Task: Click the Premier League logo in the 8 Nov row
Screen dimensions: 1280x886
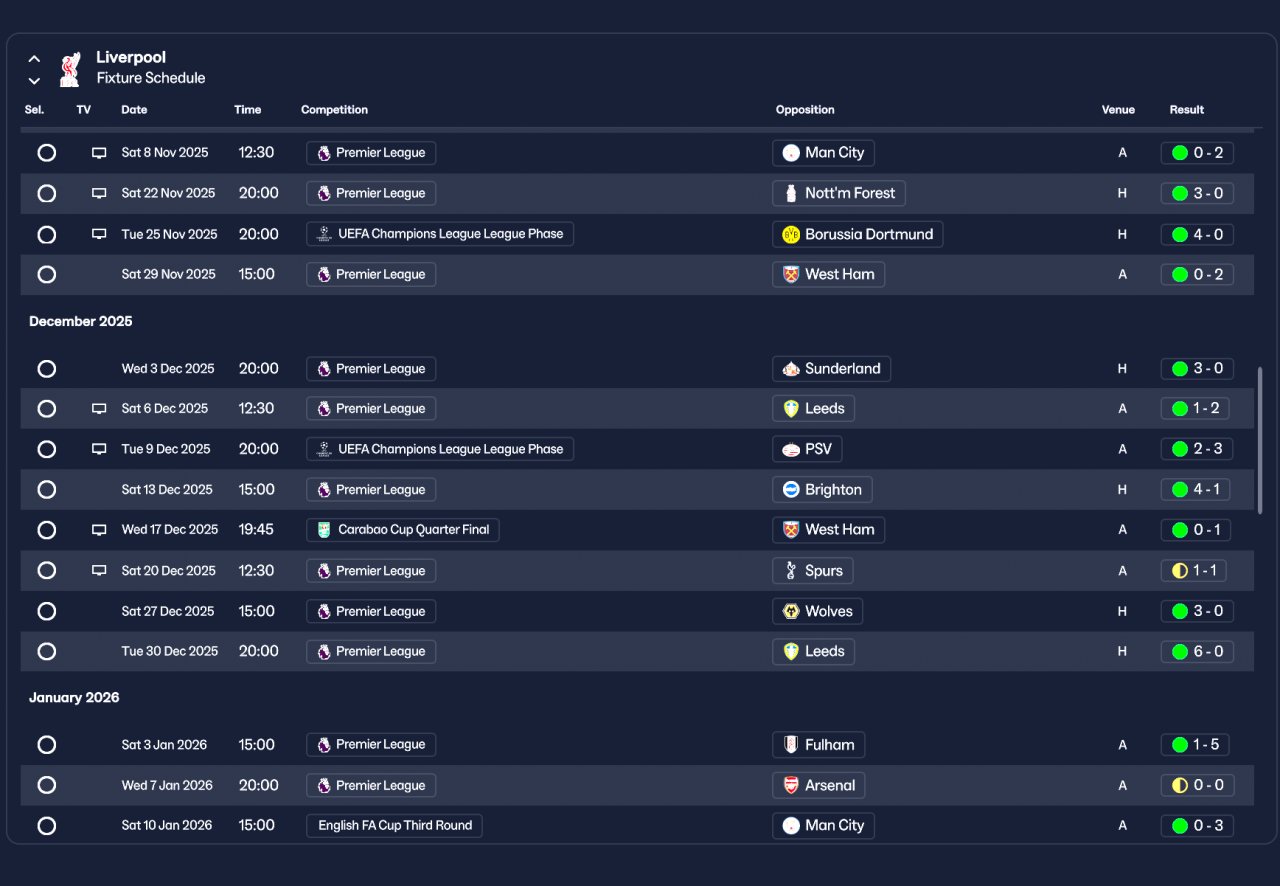Action: click(x=323, y=153)
